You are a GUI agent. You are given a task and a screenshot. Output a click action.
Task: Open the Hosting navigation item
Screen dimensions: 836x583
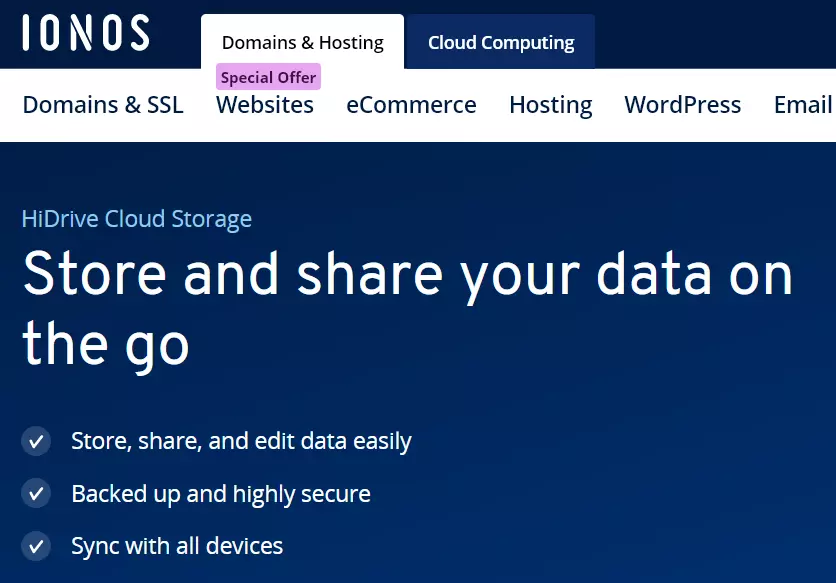pyautogui.click(x=550, y=104)
